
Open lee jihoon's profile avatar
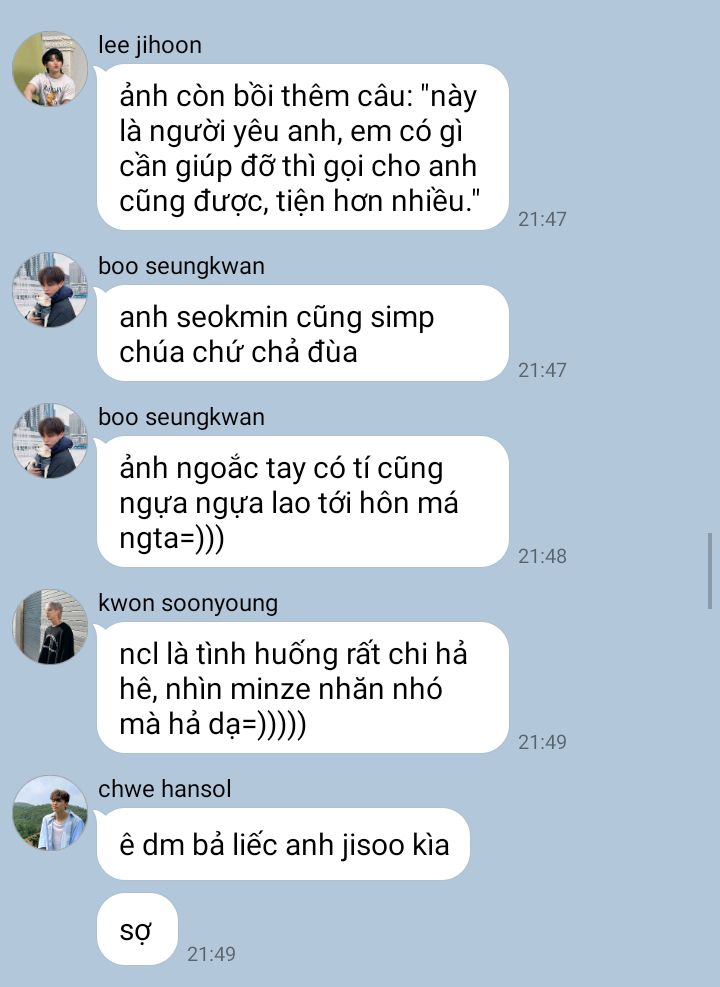[x=50, y=69]
